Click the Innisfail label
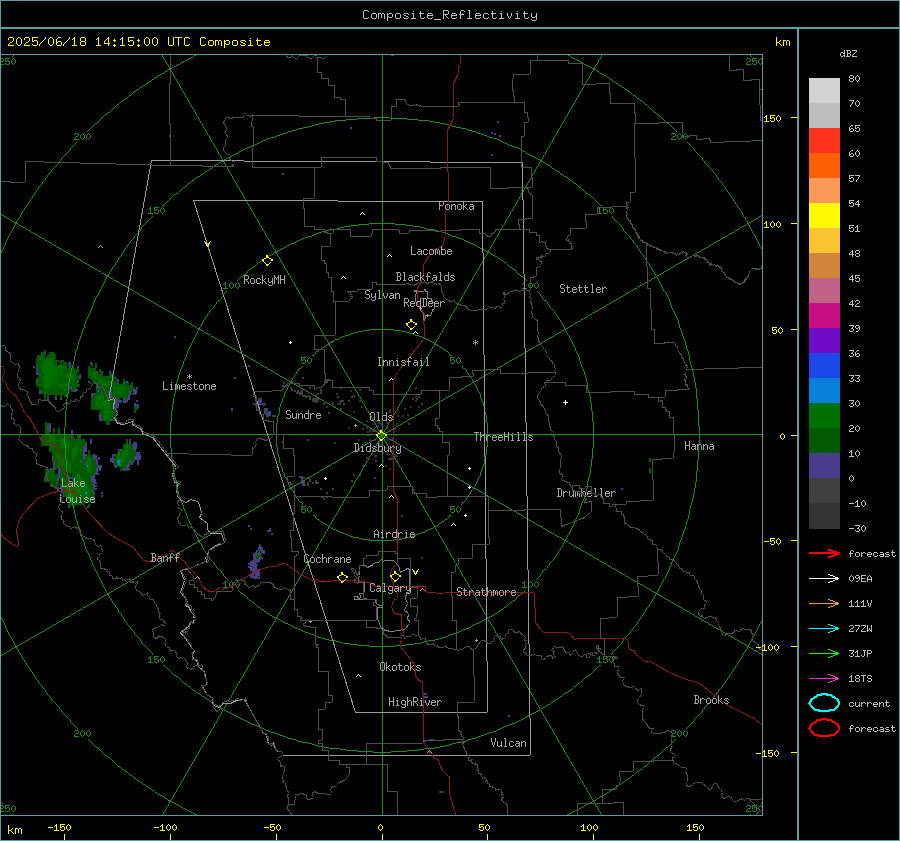The width and height of the screenshot is (900, 841). click(403, 362)
